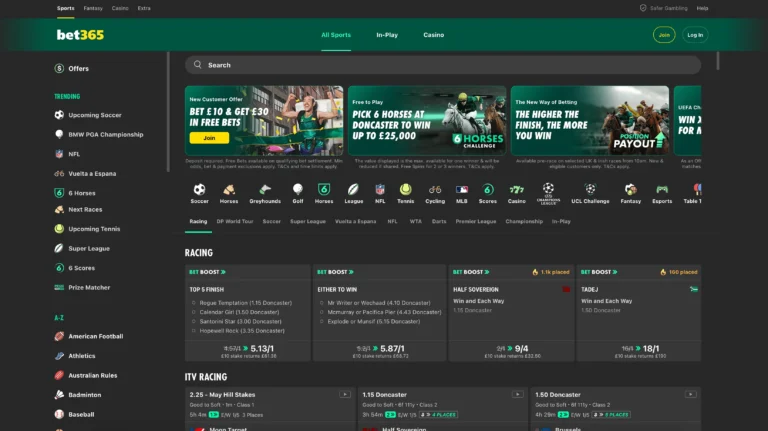This screenshot has height=431, width=768.
Task: Play the 1.15 Doncaster race stream
Action: (x=516, y=394)
